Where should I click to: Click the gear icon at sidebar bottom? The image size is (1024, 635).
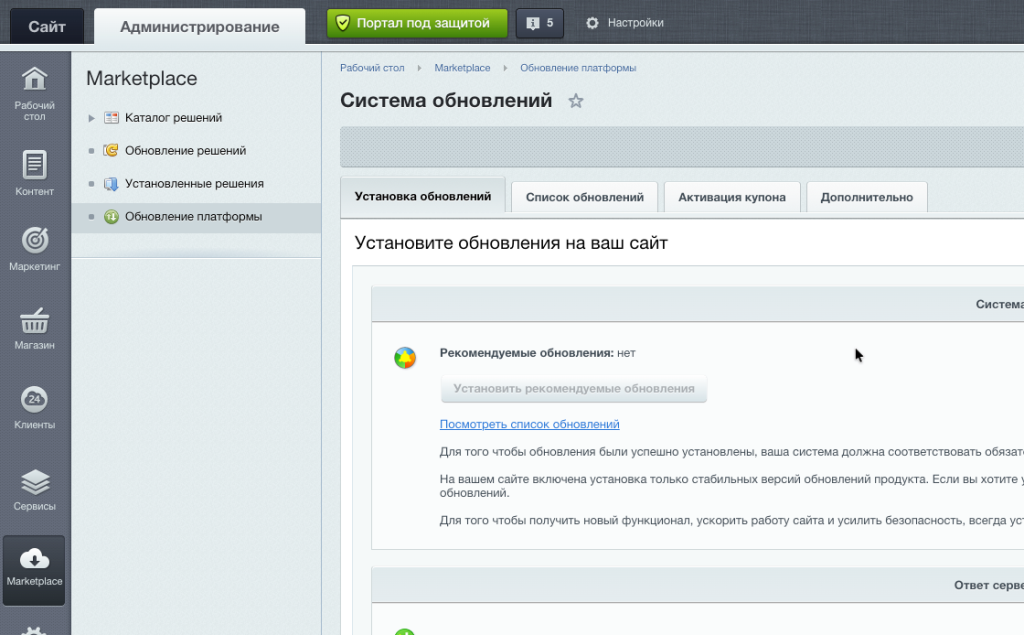point(34,630)
